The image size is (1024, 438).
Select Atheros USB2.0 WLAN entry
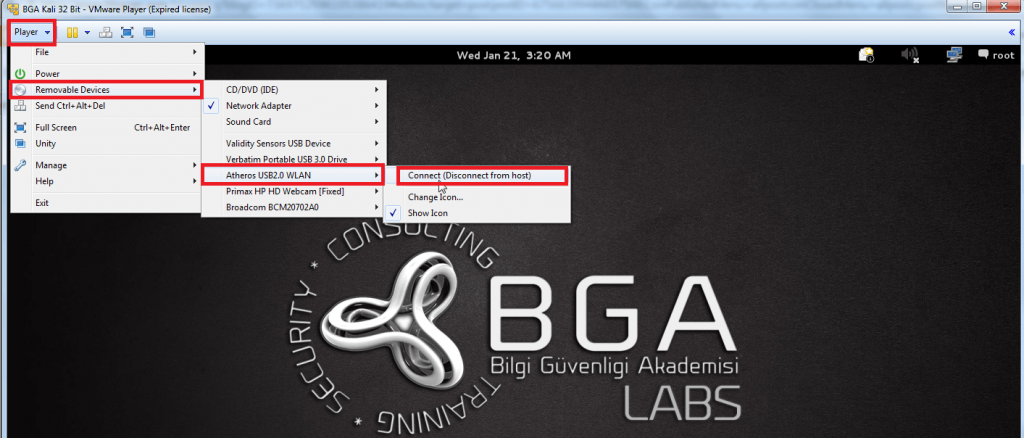click(x=293, y=175)
